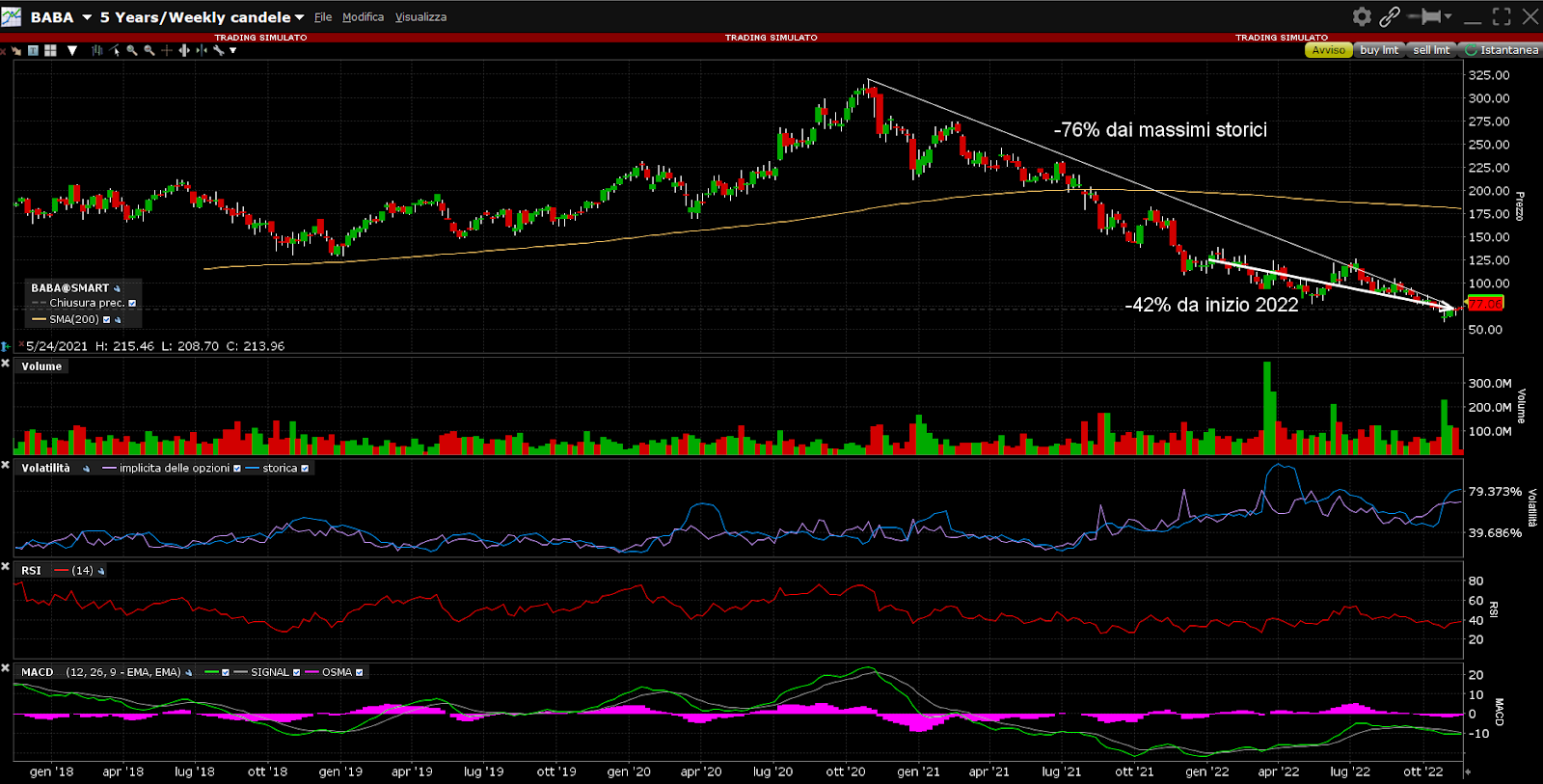
Task: Click the BABA@SMART legend label
Action: [x=69, y=288]
